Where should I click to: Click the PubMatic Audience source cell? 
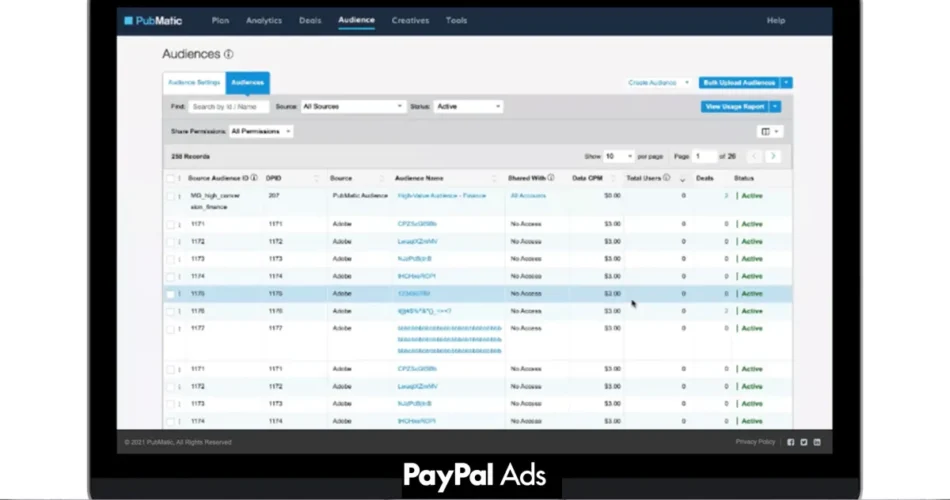tap(360, 196)
